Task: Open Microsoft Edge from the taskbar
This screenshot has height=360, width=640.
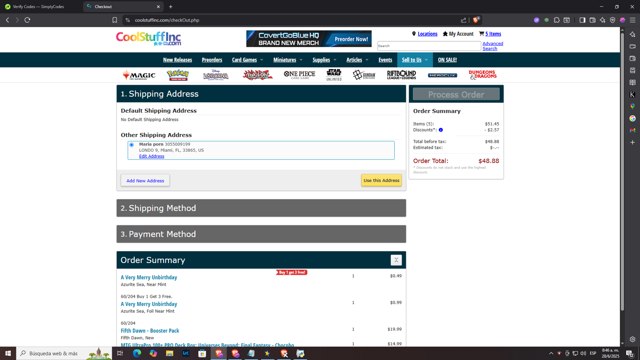Action: click(x=137, y=353)
